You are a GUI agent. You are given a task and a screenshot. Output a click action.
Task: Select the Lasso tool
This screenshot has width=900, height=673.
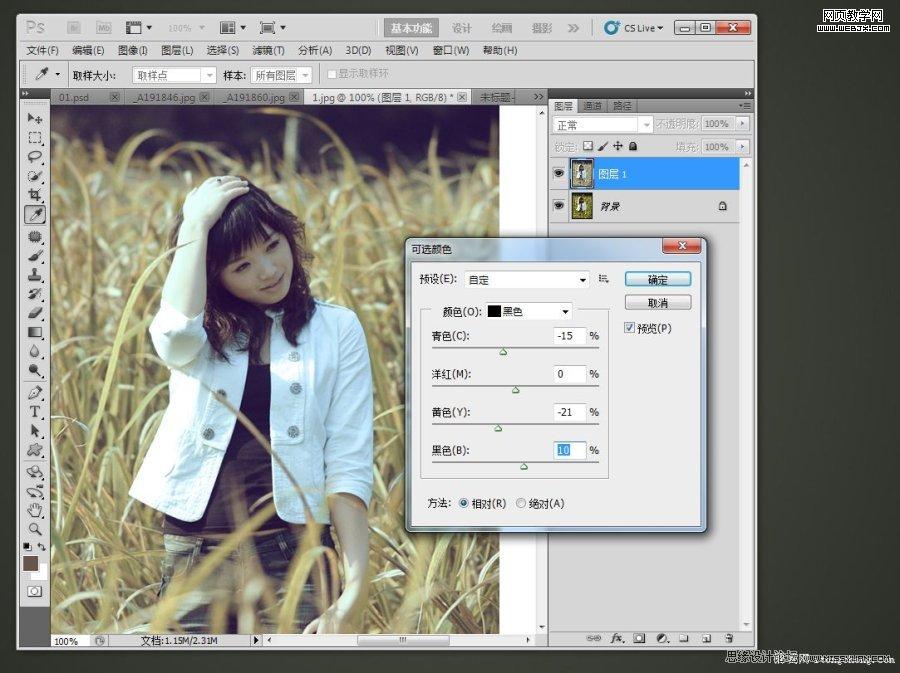point(35,157)
